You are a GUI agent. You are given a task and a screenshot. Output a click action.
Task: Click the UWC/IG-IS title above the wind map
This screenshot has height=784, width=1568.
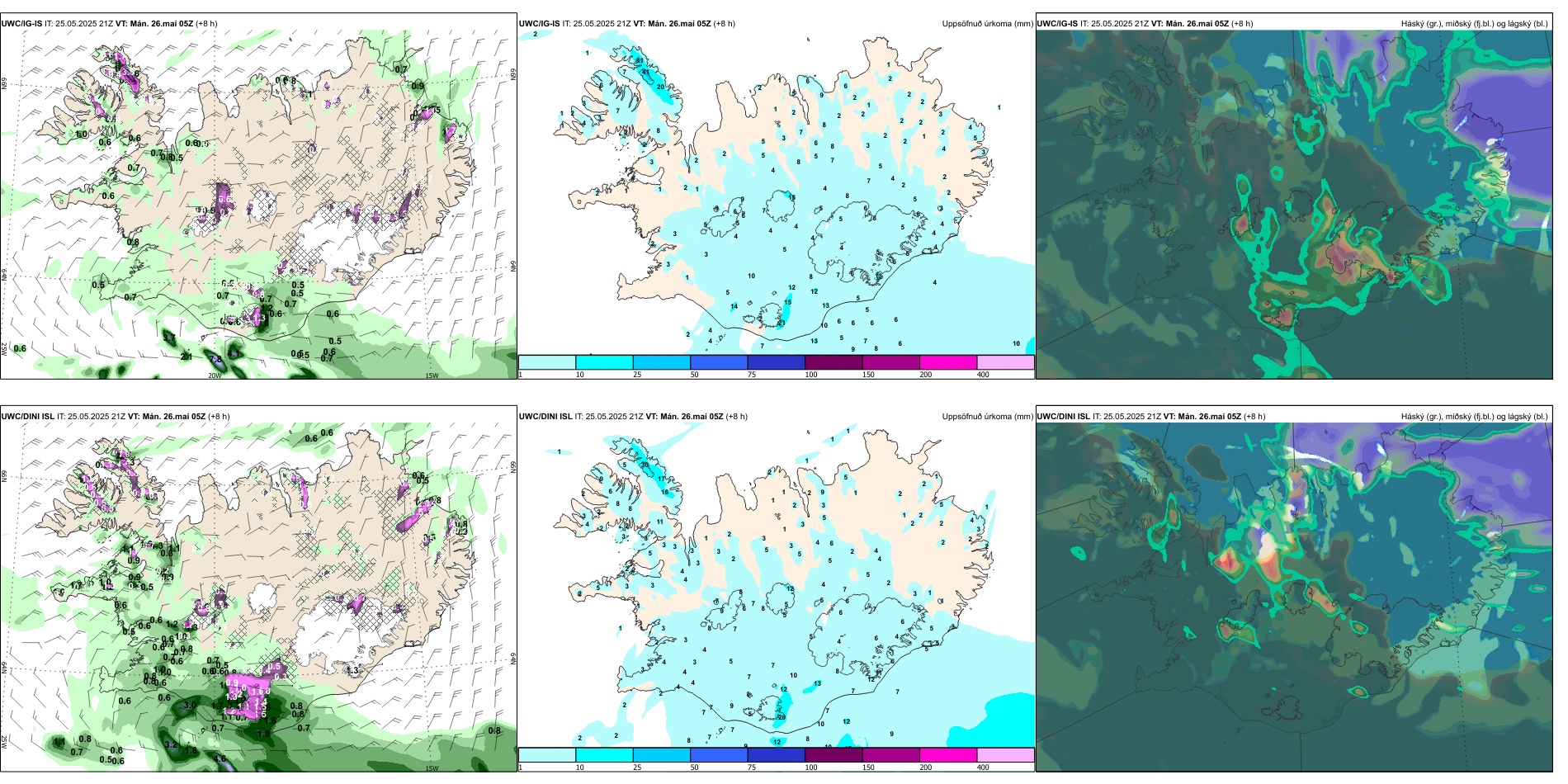tap(21, 24)
